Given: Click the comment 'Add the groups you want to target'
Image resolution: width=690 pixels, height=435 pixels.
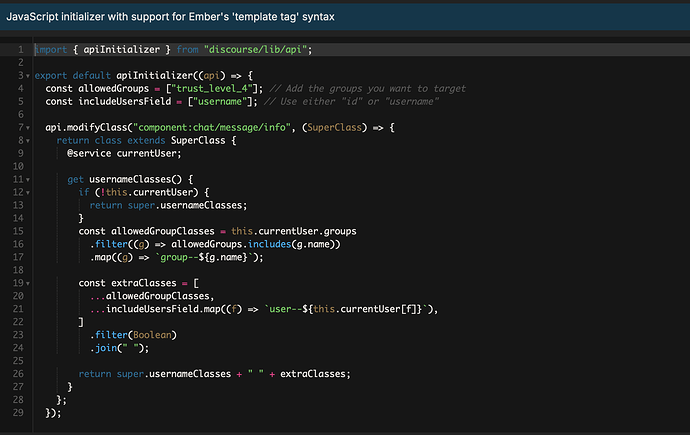Looking at the screenshot, I should [x=367, y=88].
